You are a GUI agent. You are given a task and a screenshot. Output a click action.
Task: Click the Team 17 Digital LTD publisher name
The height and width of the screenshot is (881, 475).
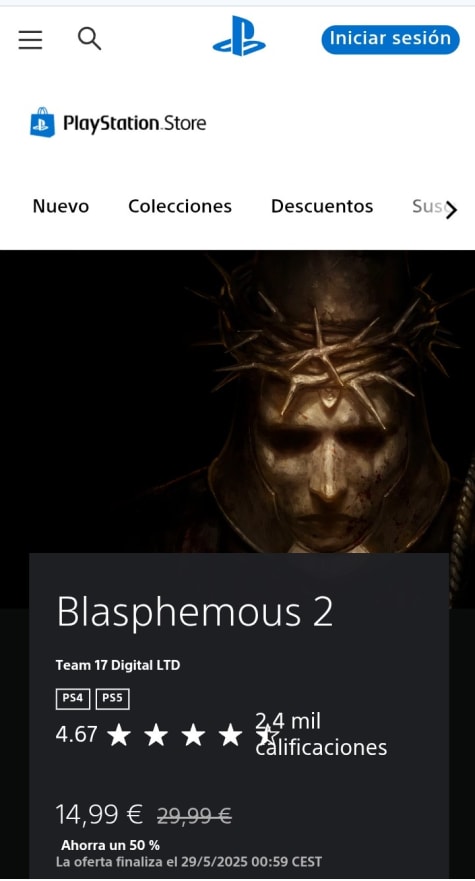coord(118,665)
